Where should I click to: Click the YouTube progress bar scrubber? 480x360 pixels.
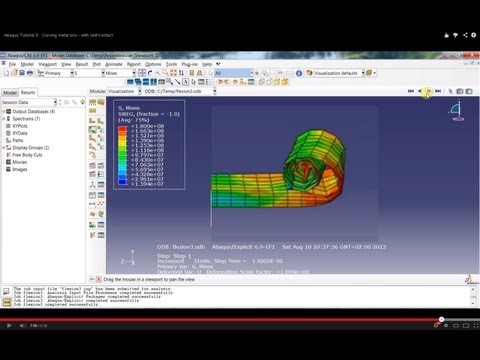pyautogui.click(x=441, y=319)
